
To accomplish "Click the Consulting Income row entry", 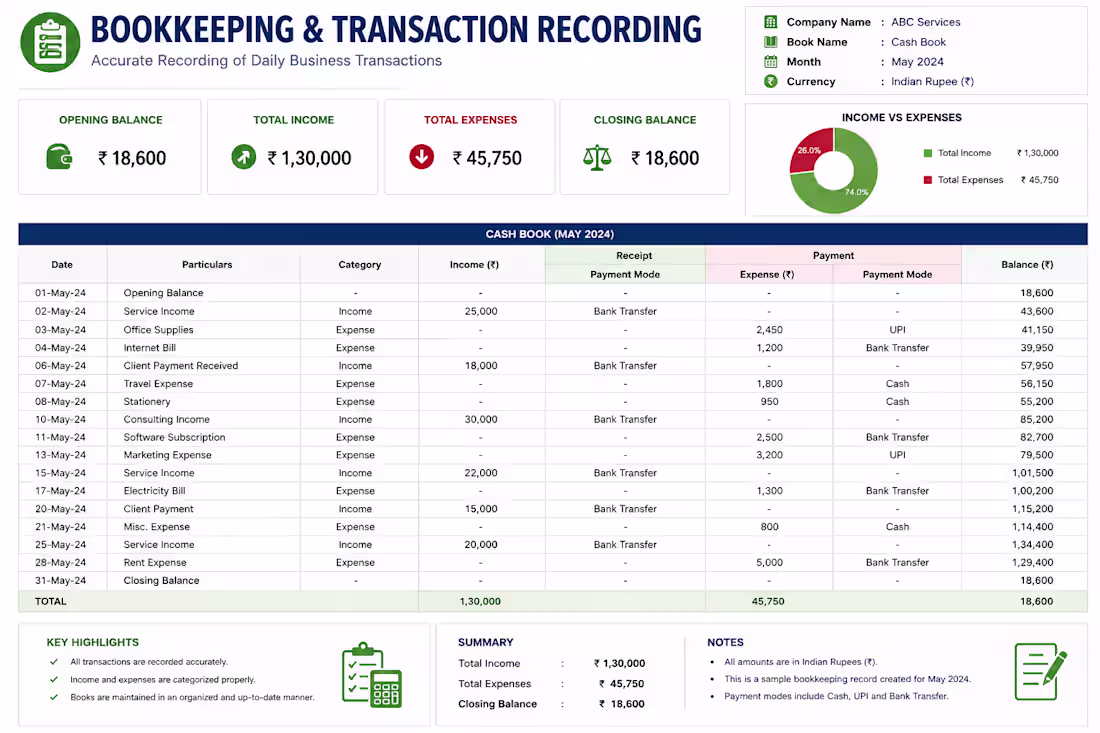I will coord(166,419).
